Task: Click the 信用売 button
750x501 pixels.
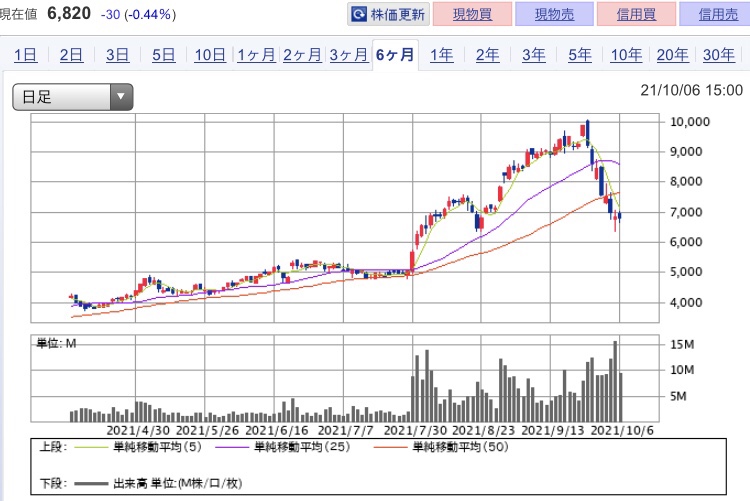Action: click(x=716, y=14)
